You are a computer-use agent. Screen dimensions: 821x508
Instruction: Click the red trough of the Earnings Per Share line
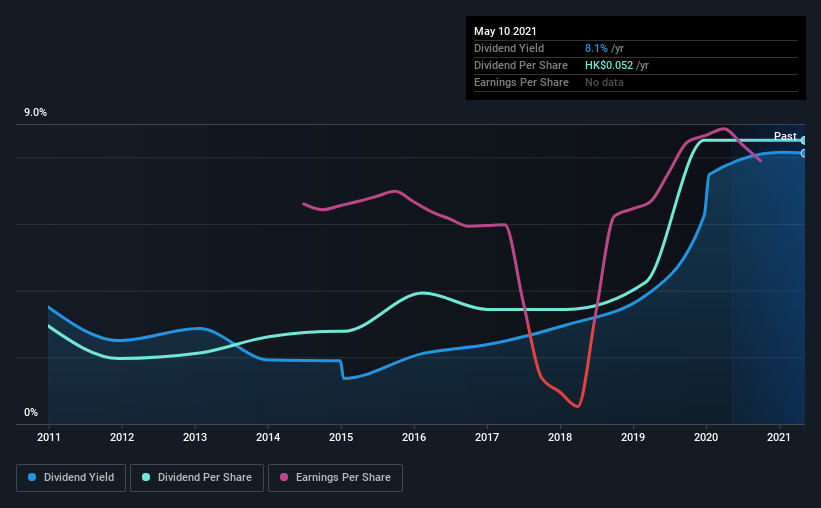click(576, 405)
